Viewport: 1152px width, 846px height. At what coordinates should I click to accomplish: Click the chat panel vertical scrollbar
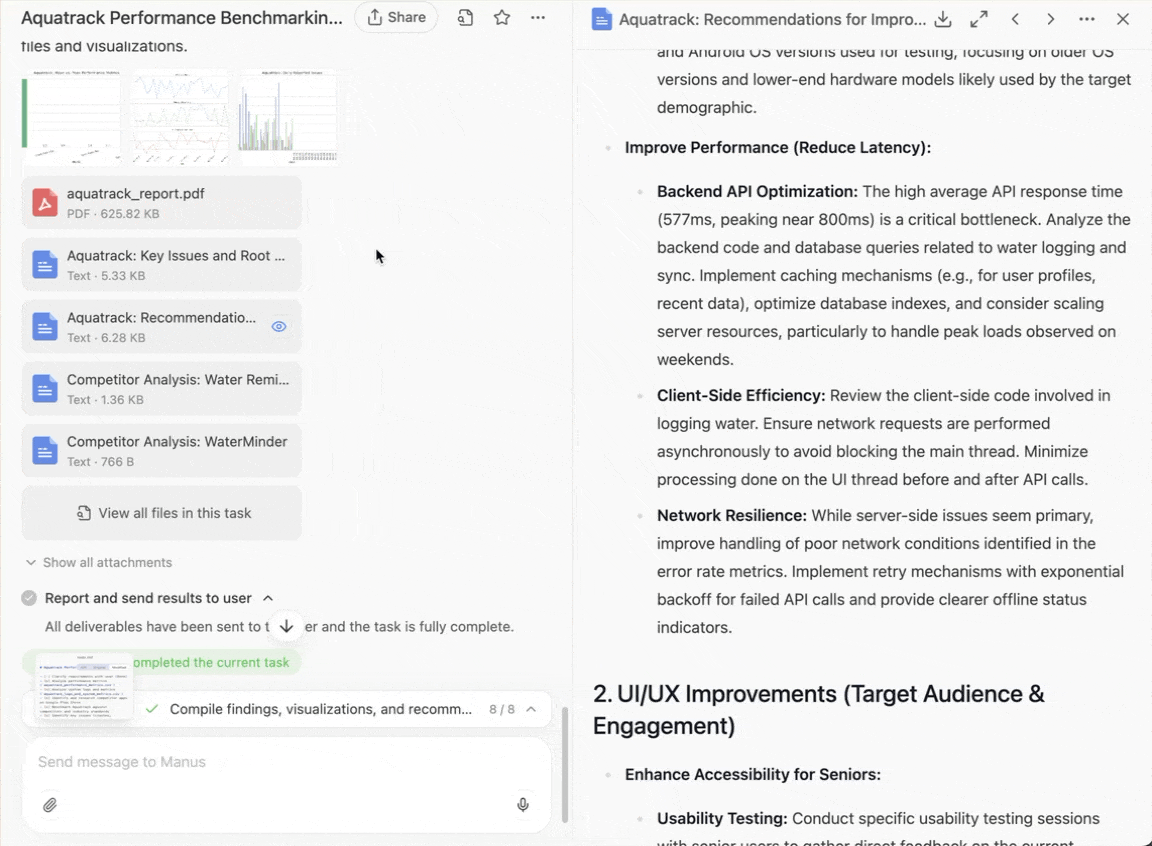[x=565, y=764]
